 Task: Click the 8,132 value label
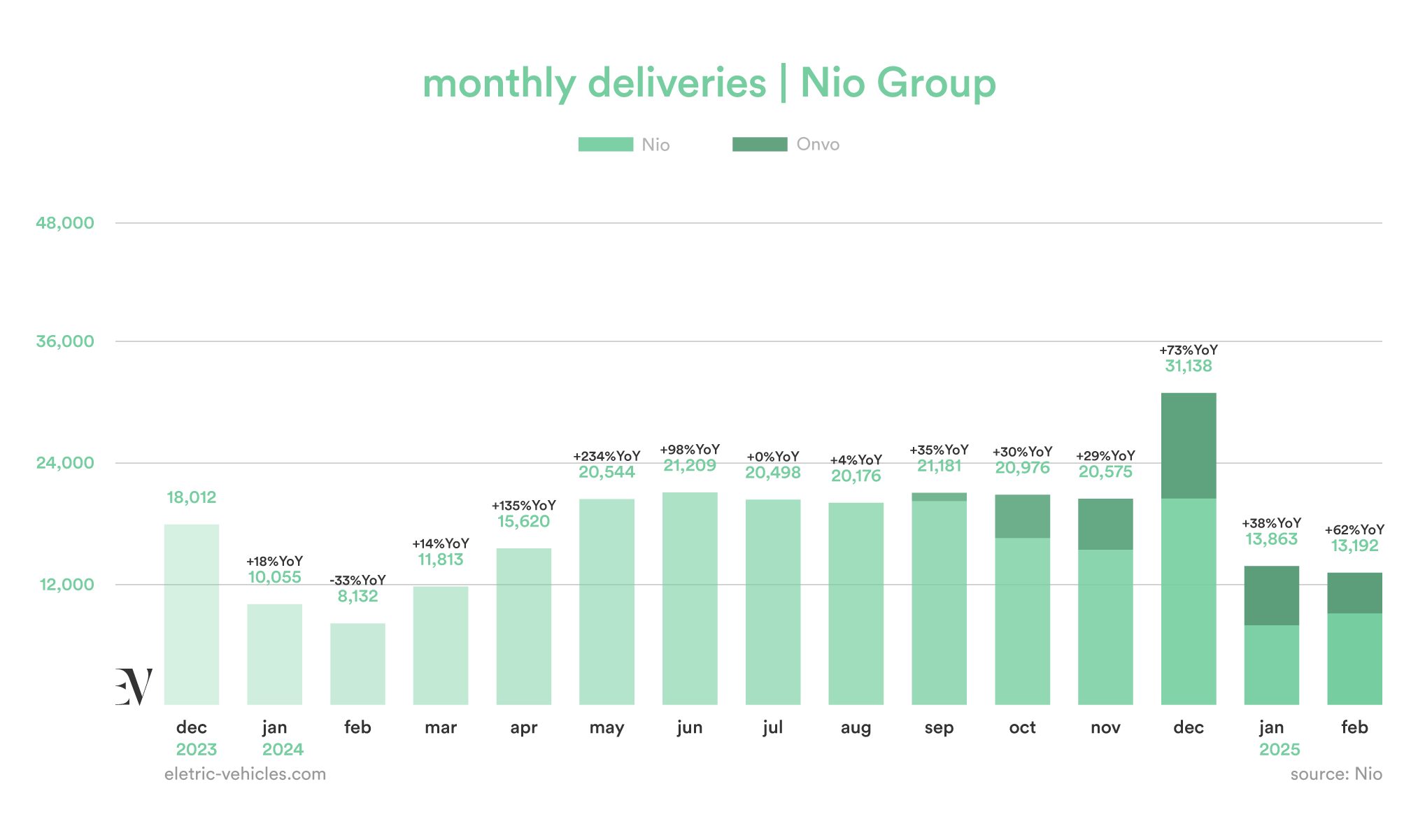[x=357, y=596]
